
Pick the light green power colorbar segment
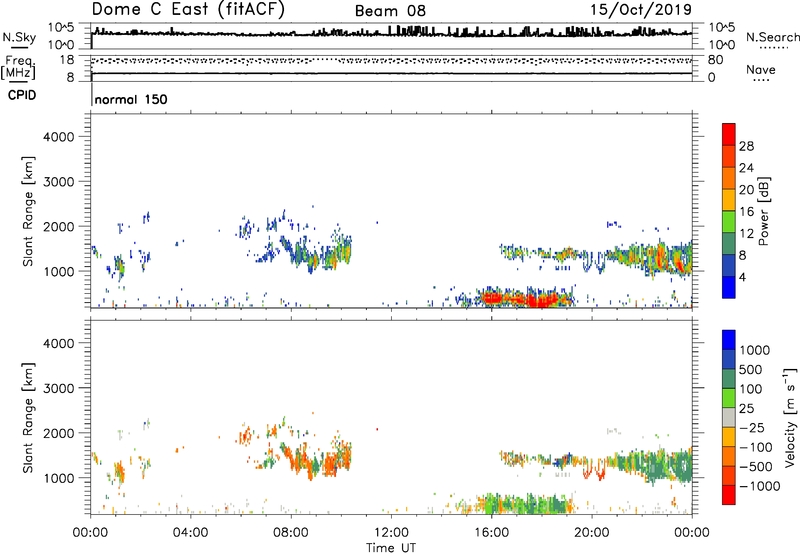pos(729,222)
